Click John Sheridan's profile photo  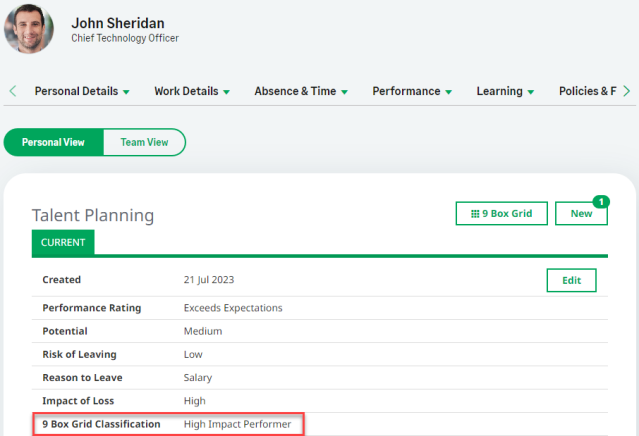[29, 28]
